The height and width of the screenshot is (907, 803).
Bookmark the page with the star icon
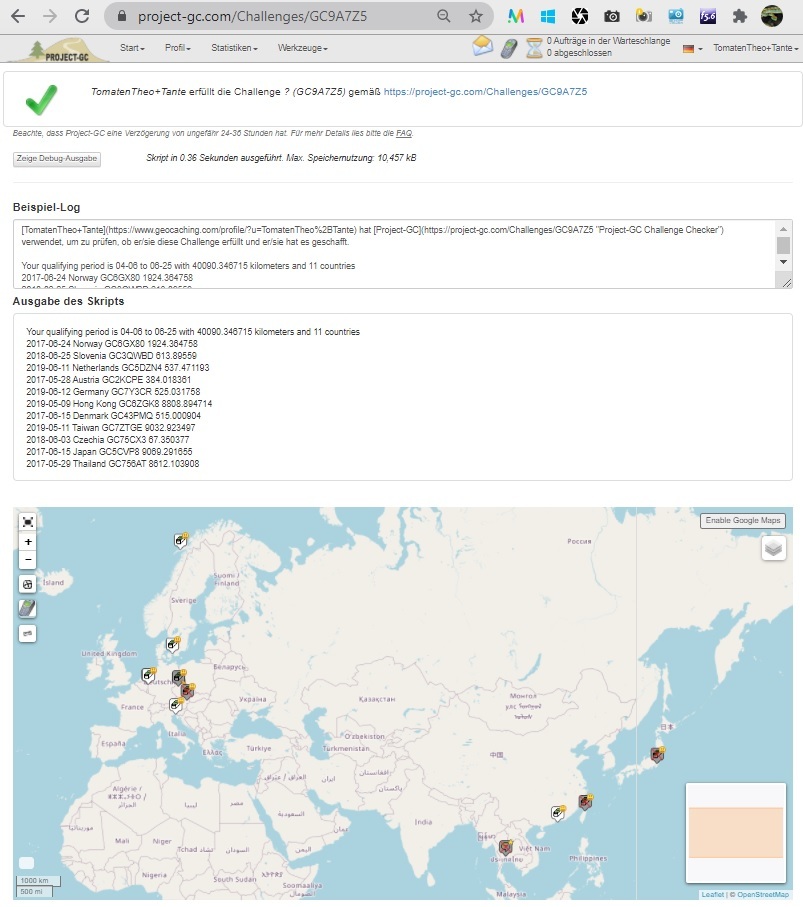click(x=476, y=16)
